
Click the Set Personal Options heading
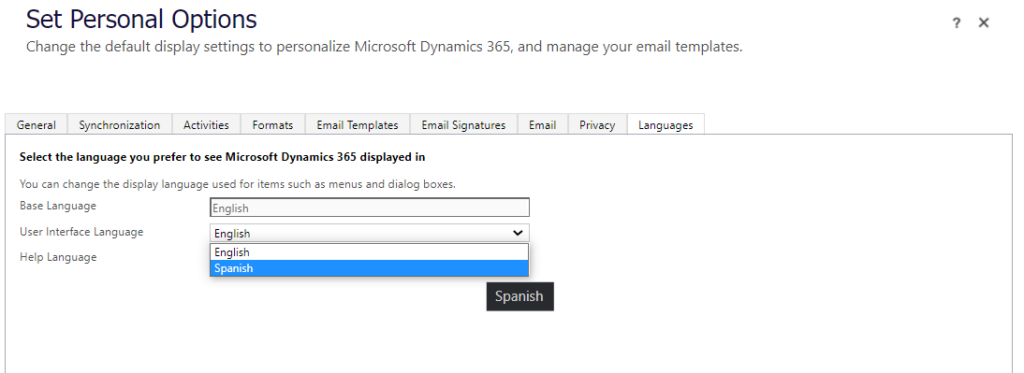(x=142, y=20)
